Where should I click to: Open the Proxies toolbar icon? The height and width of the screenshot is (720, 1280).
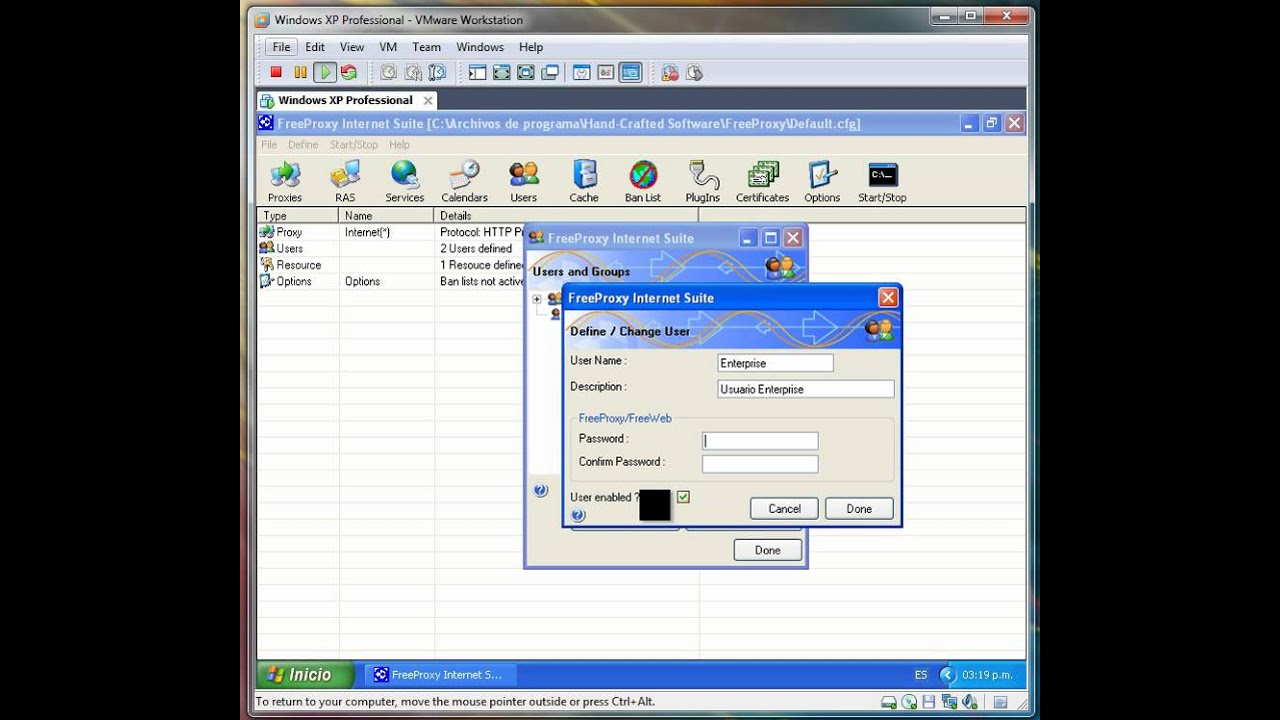pyautogui.click(x=285, y=182)
